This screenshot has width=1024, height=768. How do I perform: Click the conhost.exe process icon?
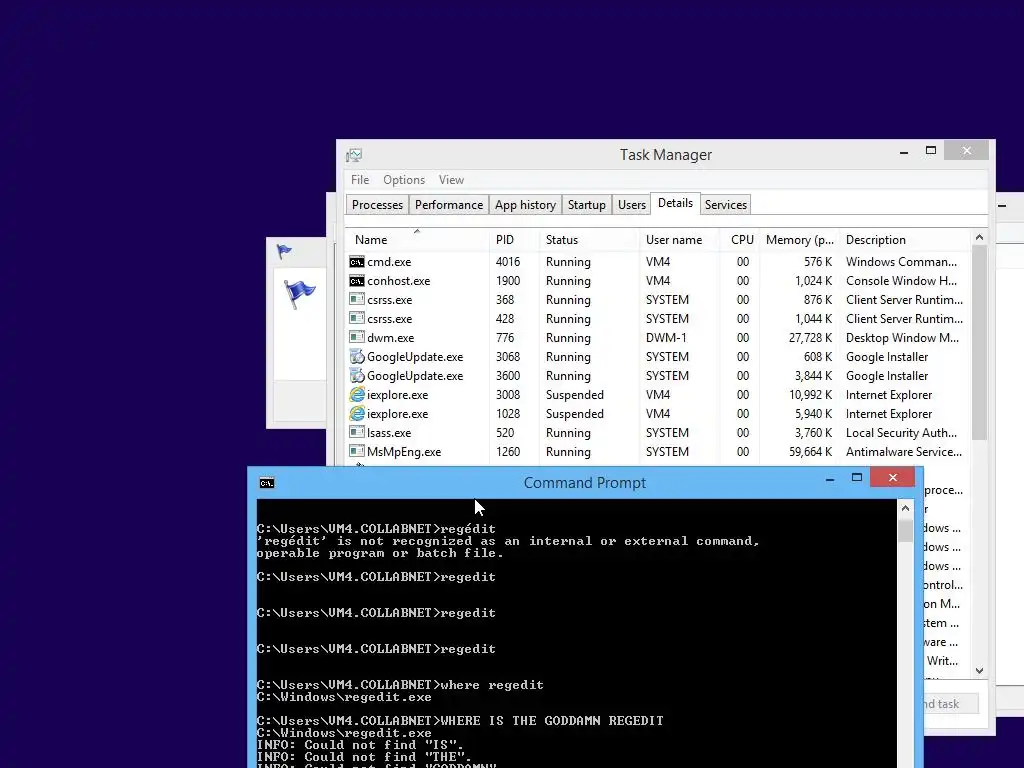tap(357, 281)
